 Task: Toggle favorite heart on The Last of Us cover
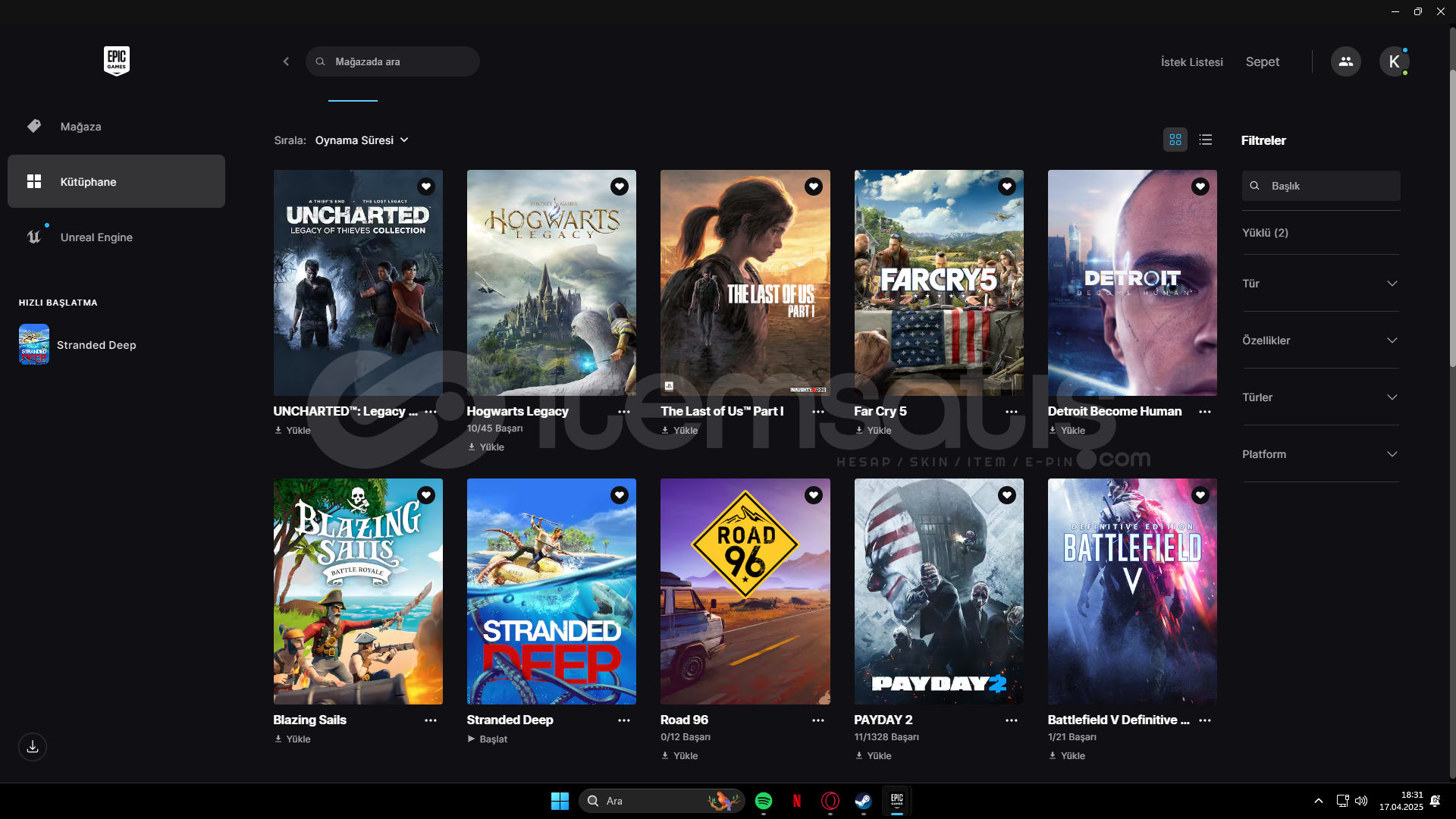tap(814, 187)
